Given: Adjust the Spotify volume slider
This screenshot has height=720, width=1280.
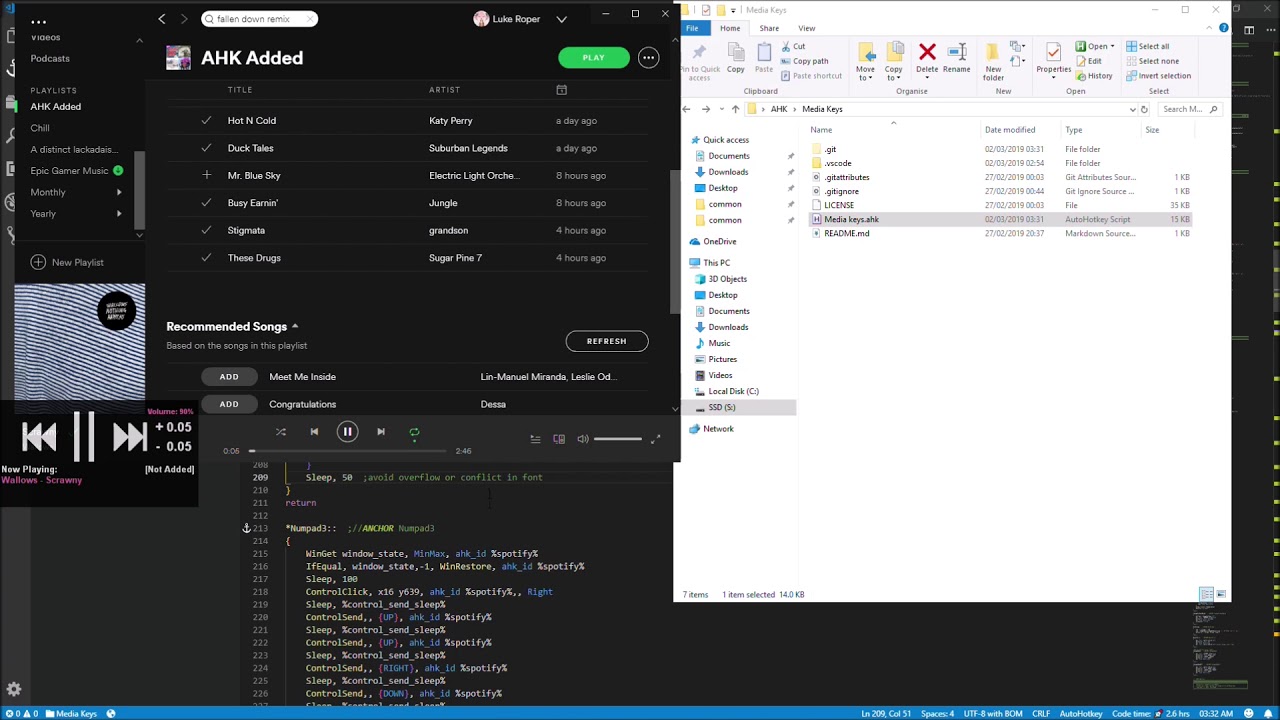Looking at the screenshot, I should [618, 439].
